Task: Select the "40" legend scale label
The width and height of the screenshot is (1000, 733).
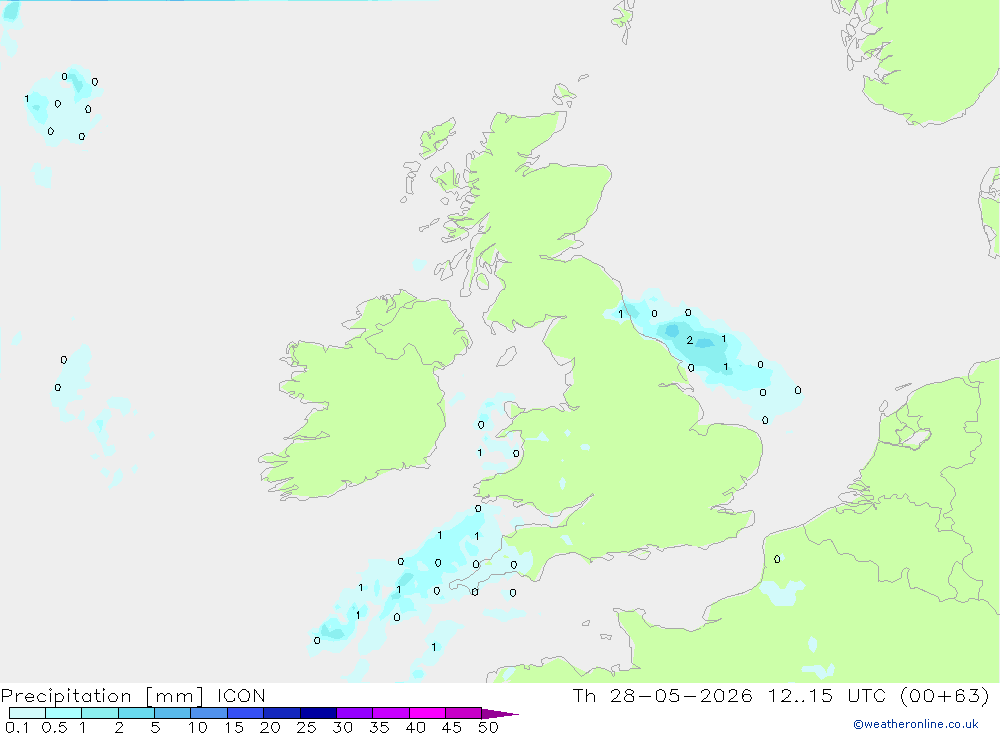Action: pyautogui.click(x=416, y=727)
